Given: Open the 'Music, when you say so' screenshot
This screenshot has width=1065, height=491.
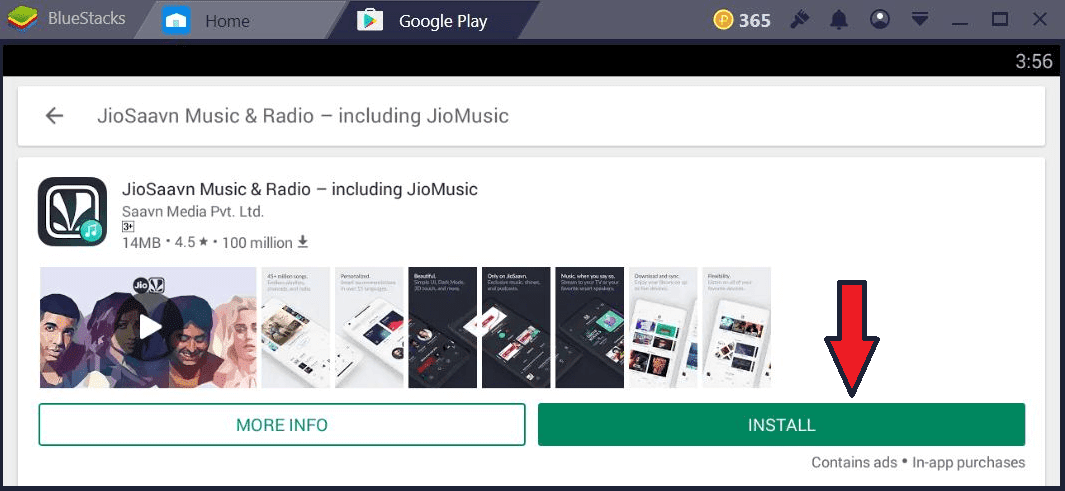Looking at the screenshot, I should [x=590, y=327].
